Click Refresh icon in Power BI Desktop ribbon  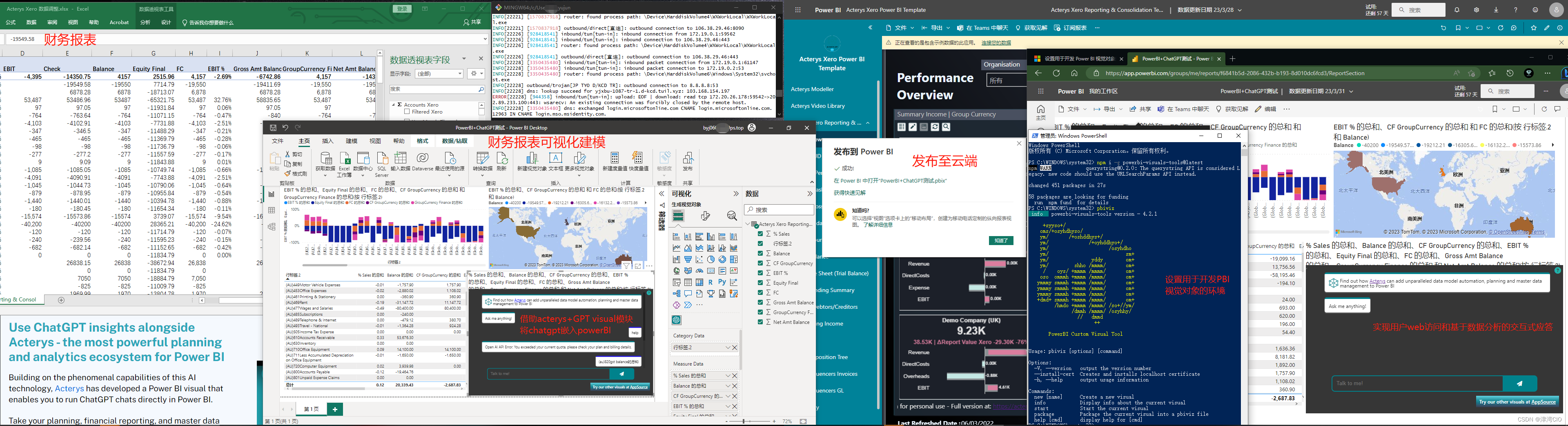click(x=502, y=158)
